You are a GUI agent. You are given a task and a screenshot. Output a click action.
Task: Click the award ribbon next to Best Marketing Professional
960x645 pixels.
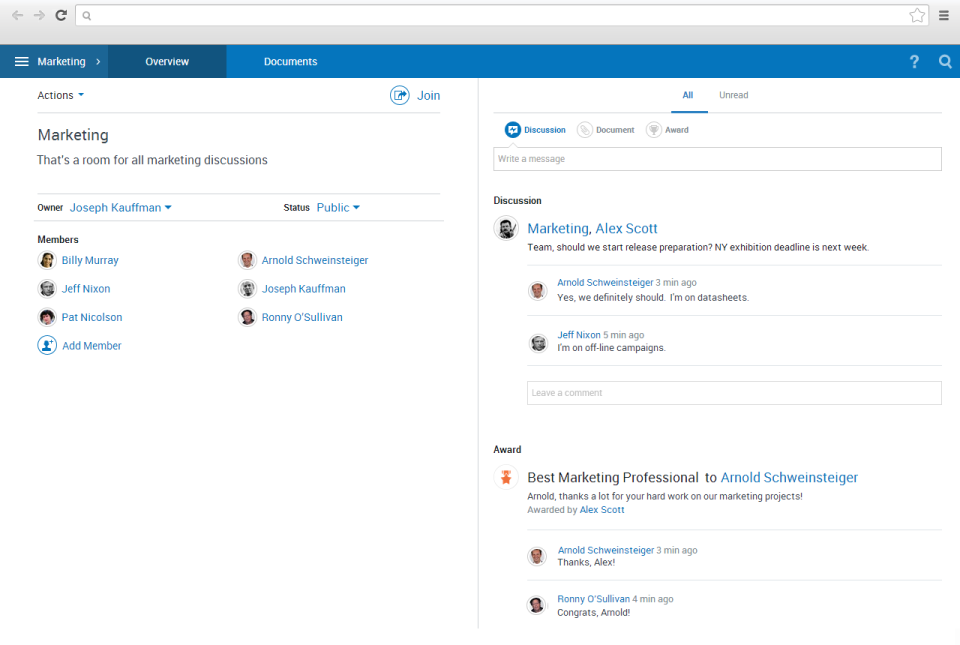coord(506,478)
